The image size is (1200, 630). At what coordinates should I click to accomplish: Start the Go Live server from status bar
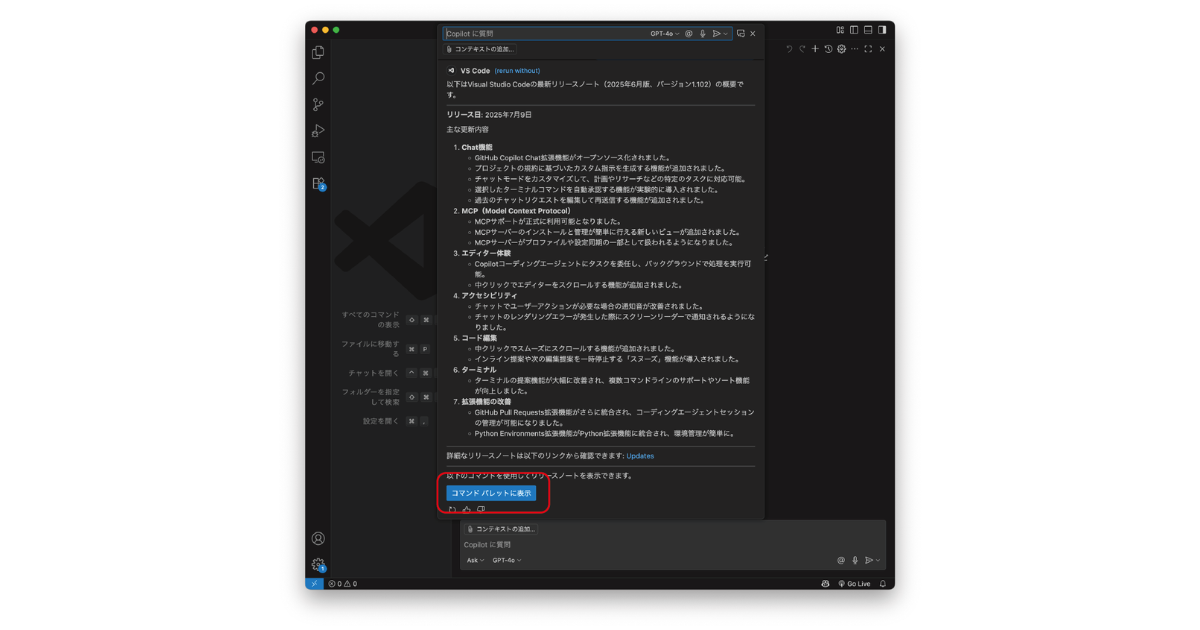click(855, 584)
